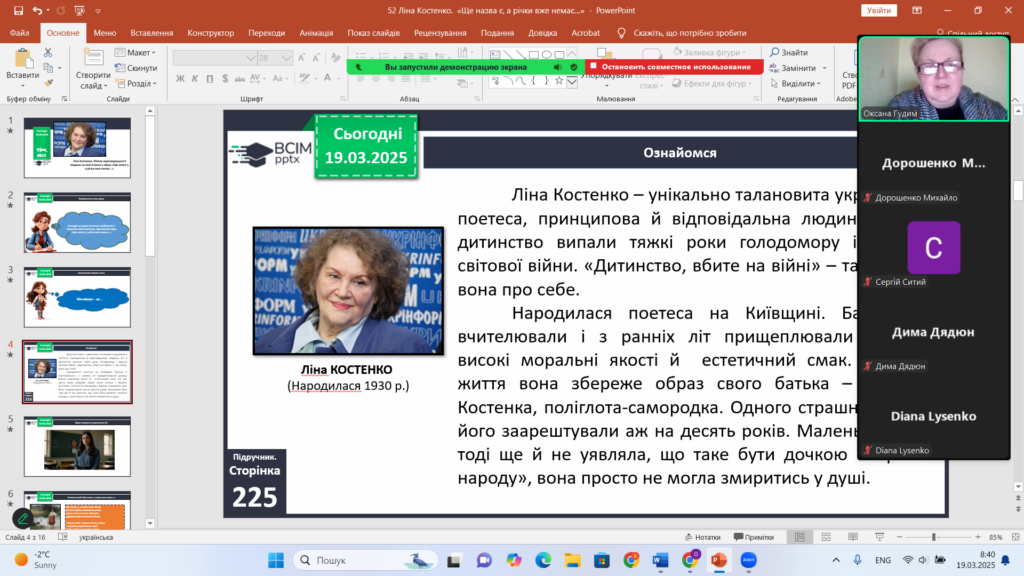Insert the star shape from shapes gallery

click(558, 81)
